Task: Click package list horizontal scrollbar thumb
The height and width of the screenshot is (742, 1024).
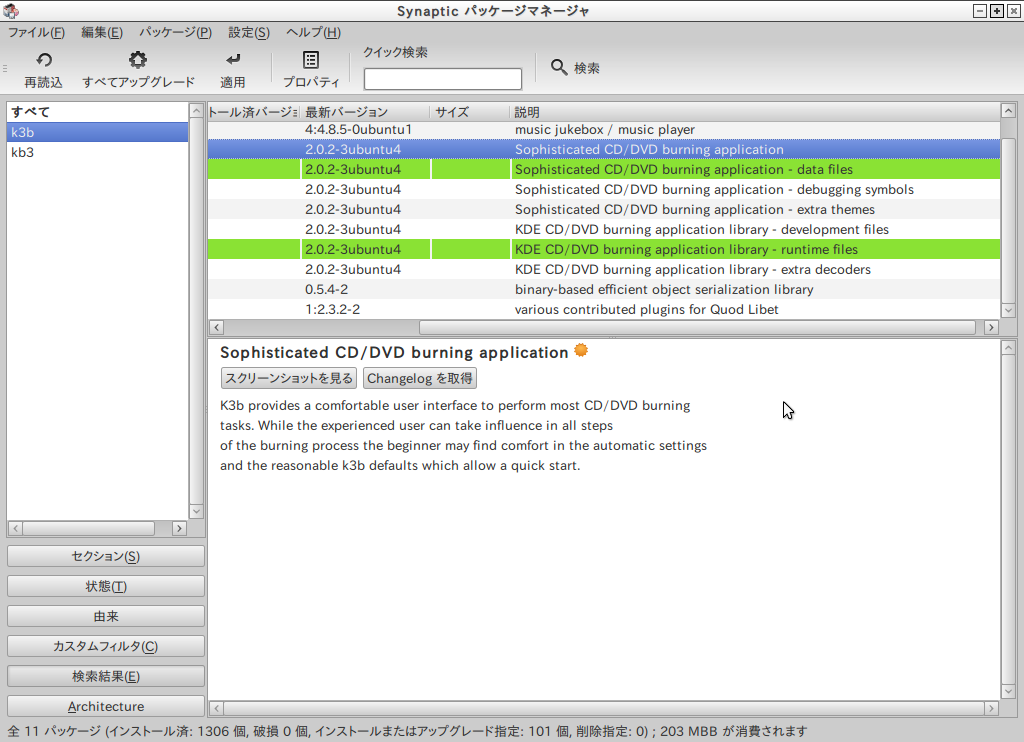Action: (x=697, y=327)
